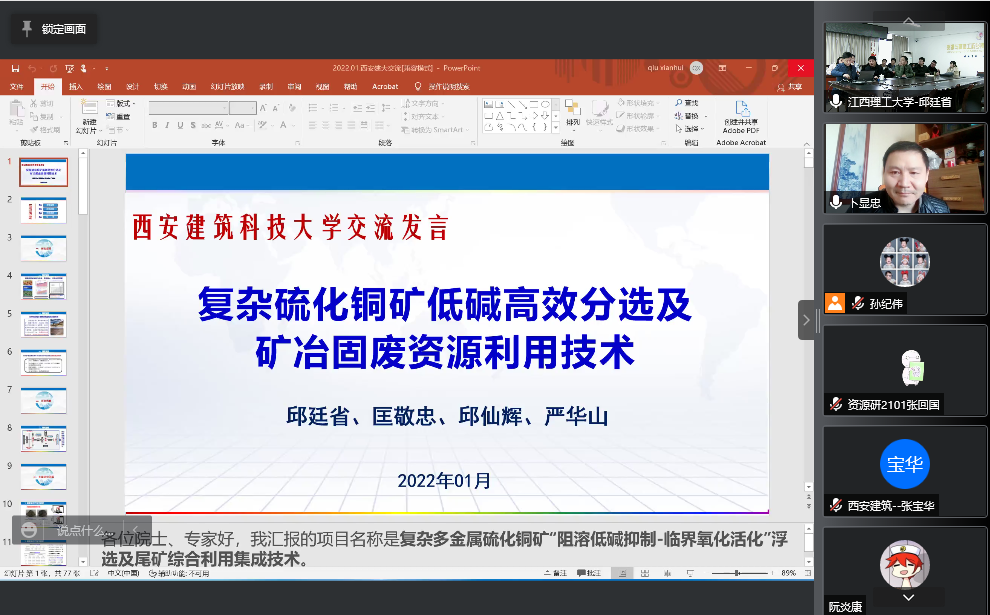Switch to the Acrobat ribbon tab

pos(385,87)
